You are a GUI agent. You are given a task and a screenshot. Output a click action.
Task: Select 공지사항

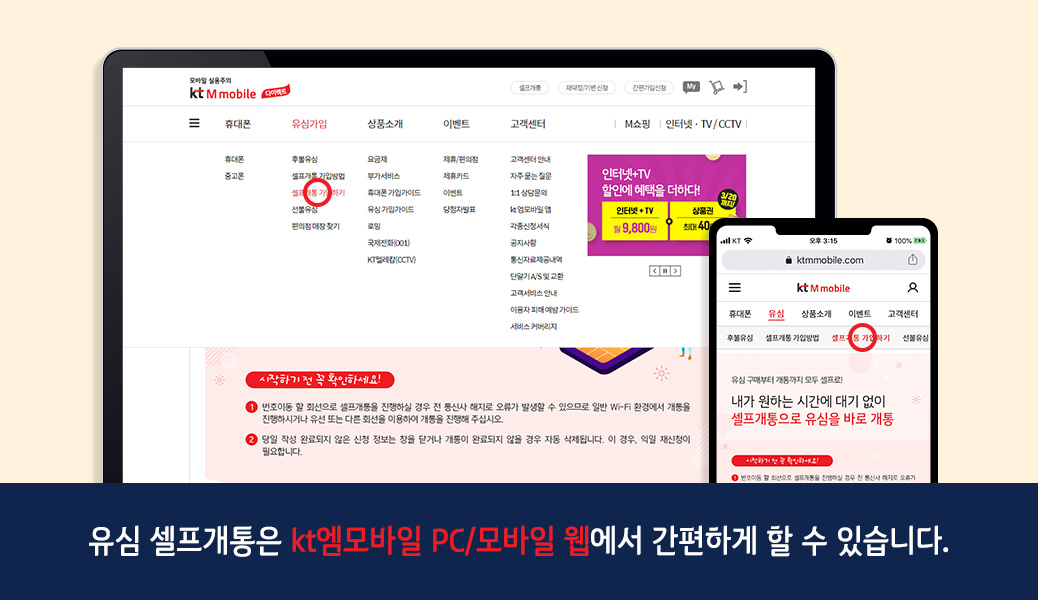(x=523, y=243)
